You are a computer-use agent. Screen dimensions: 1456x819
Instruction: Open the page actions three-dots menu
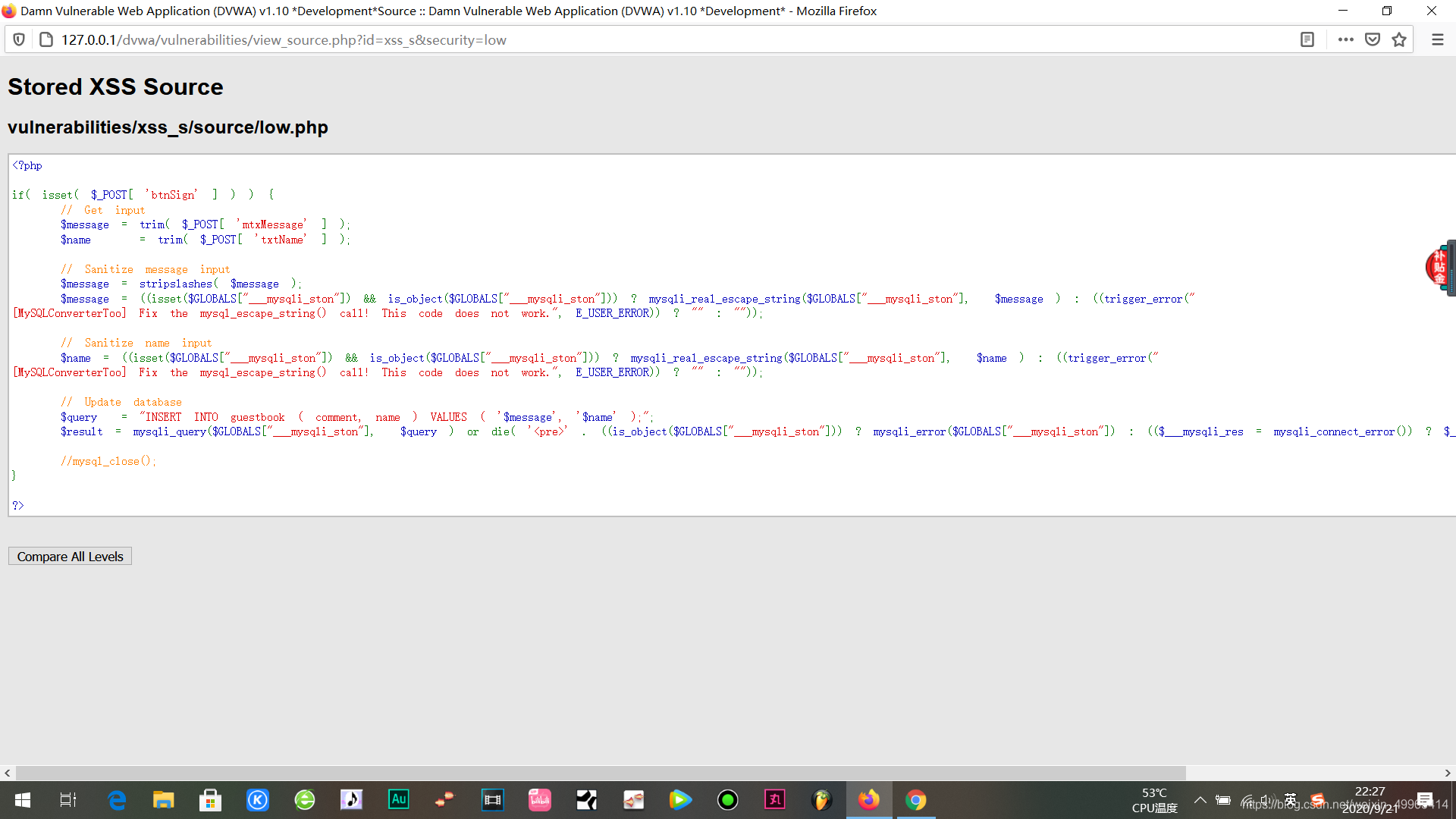tap(1346, 39)
